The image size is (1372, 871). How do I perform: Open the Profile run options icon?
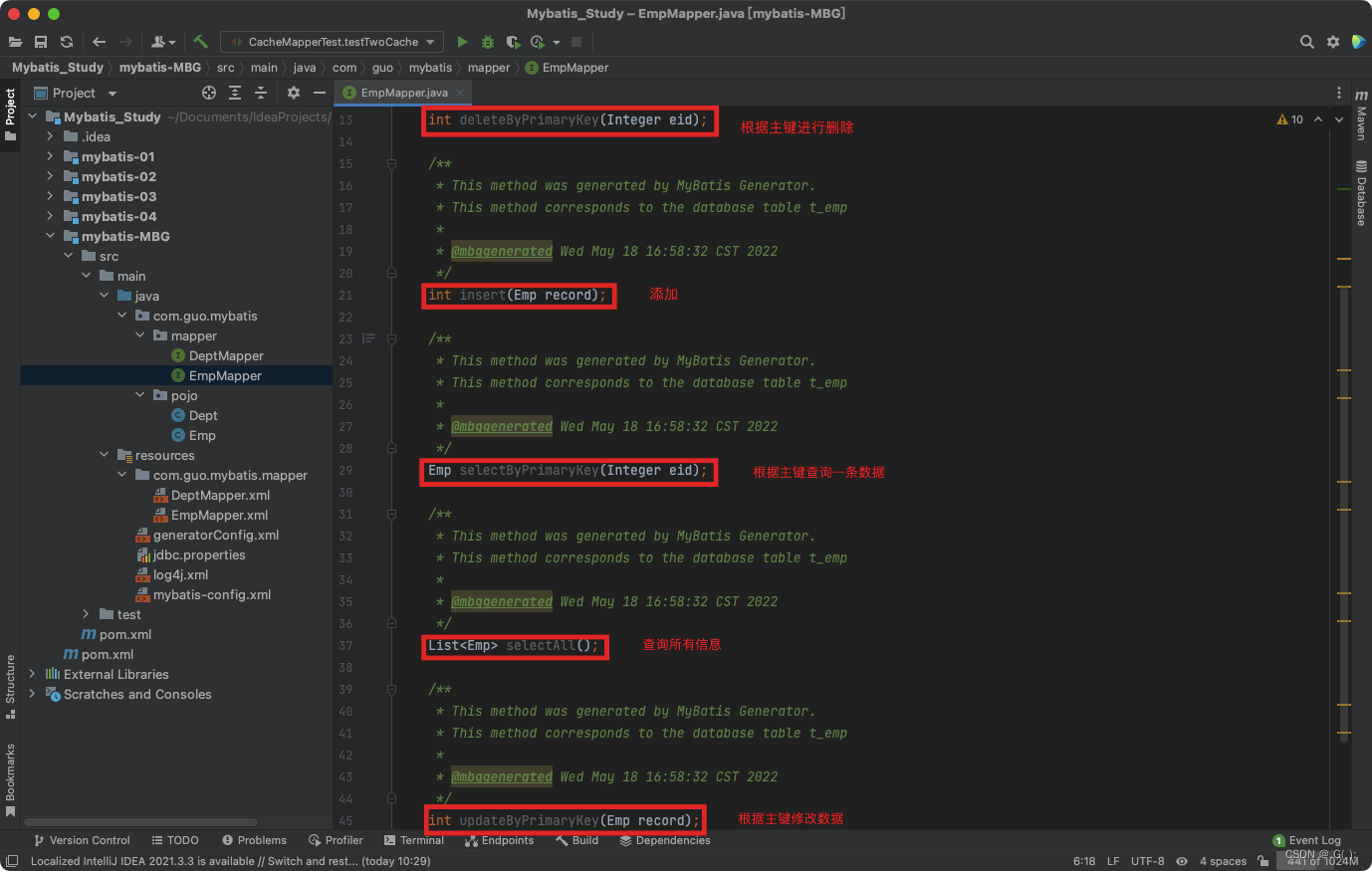[x=539, y=42]
